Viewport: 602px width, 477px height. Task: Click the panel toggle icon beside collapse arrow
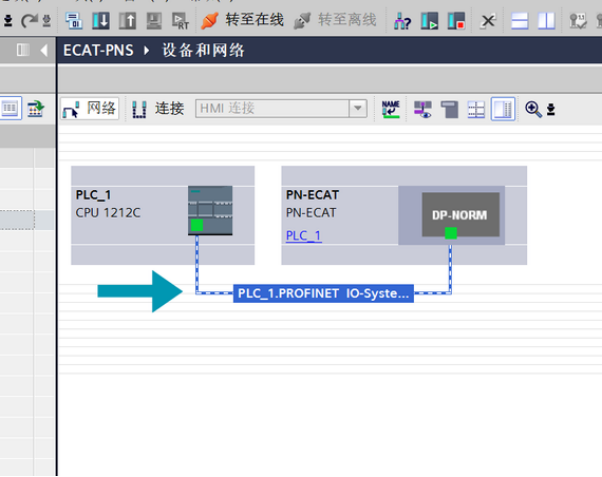(23, 50)
